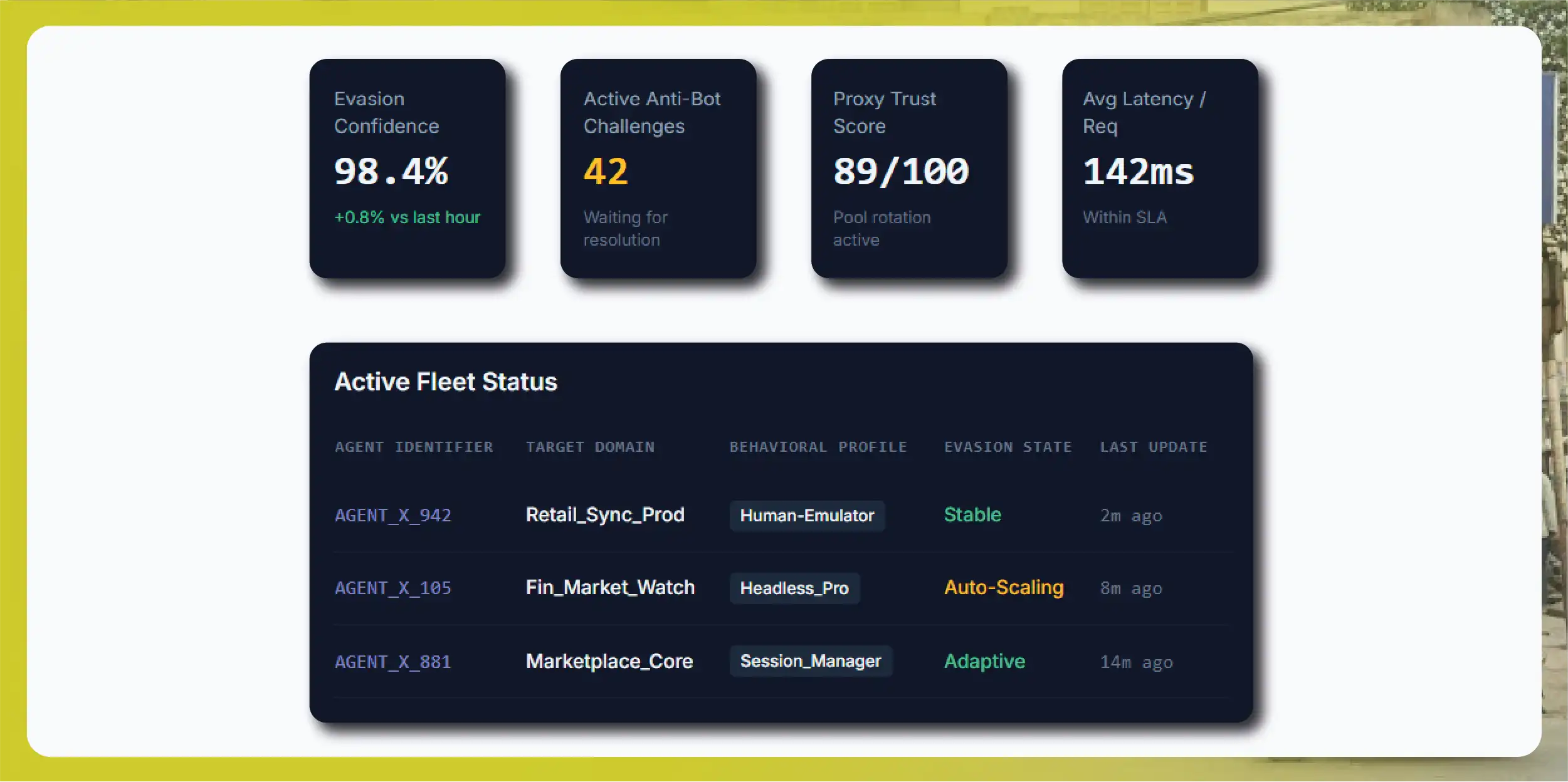The image size is (1568, 782).
Task: Click the Human-Emulator profile badge
Action: (807, 516)
